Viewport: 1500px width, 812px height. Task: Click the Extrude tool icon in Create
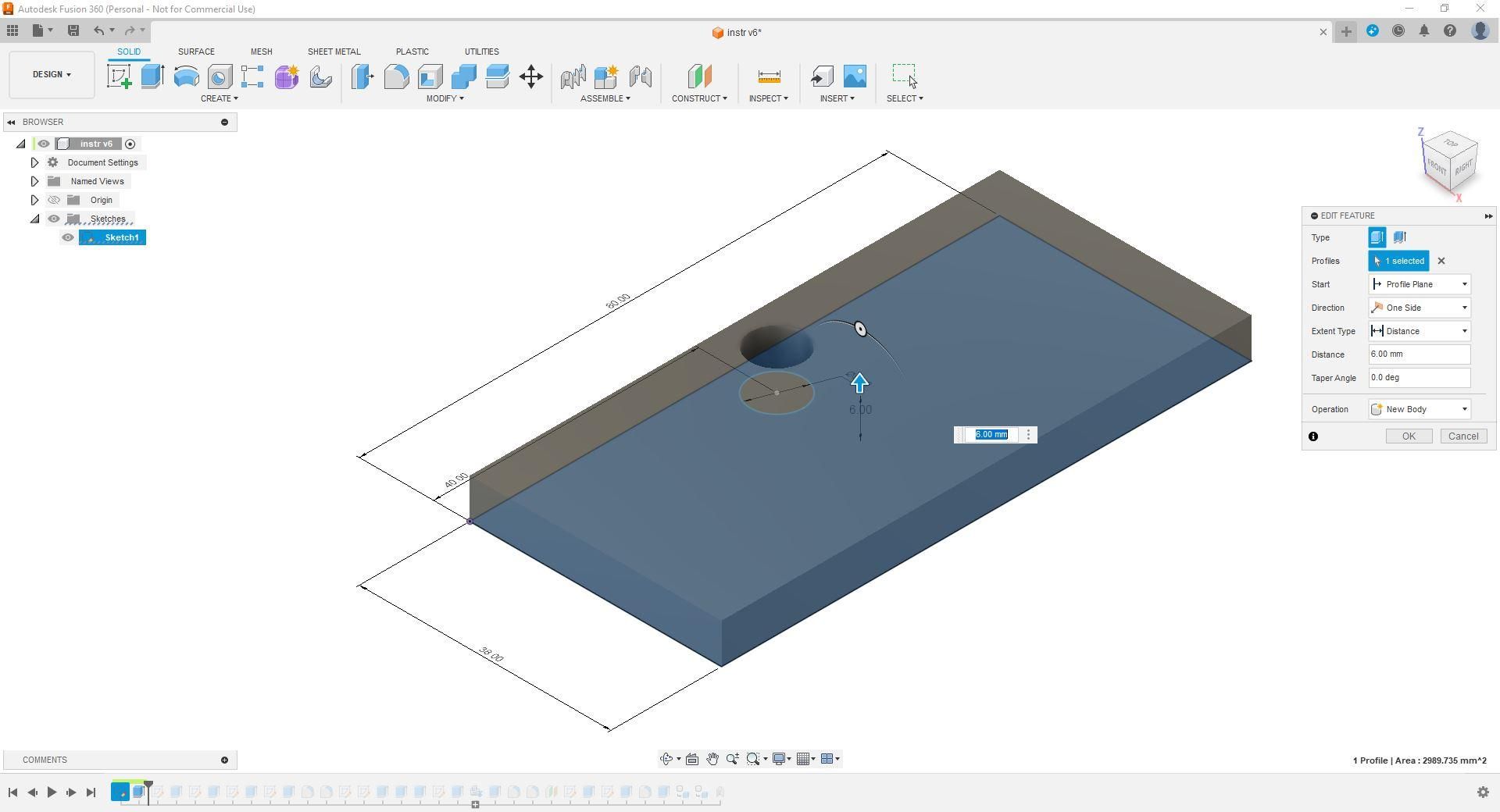coord(153,77)
